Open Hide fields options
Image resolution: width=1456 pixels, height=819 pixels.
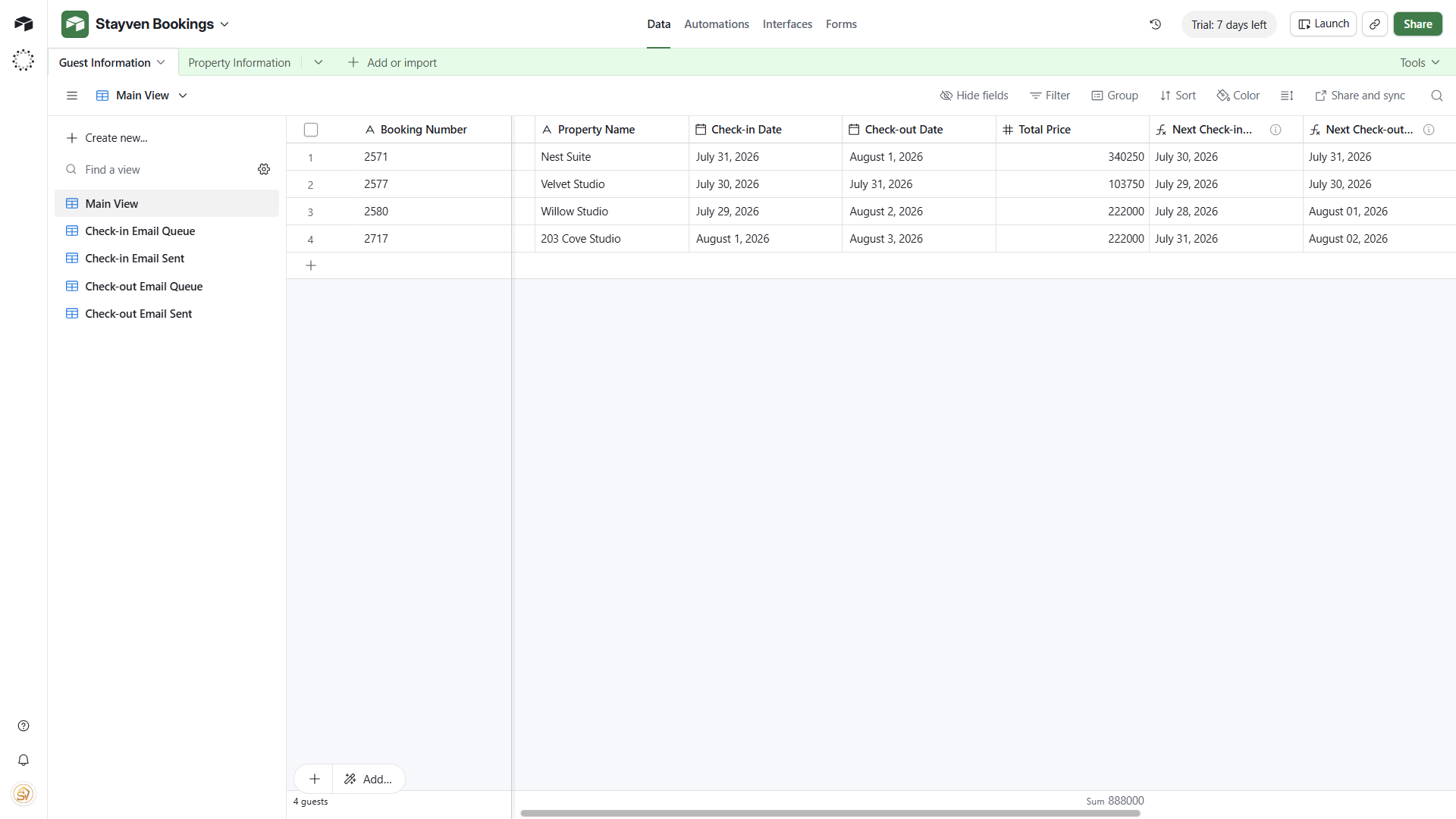pyautogui.click(x=974, y=96)
